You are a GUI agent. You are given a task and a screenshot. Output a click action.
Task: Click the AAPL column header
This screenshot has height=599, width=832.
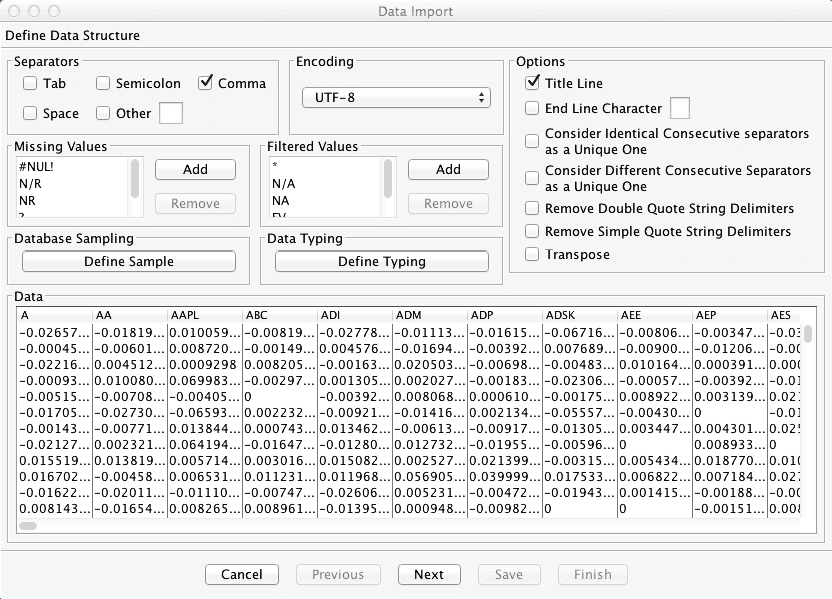click(205, 315)
